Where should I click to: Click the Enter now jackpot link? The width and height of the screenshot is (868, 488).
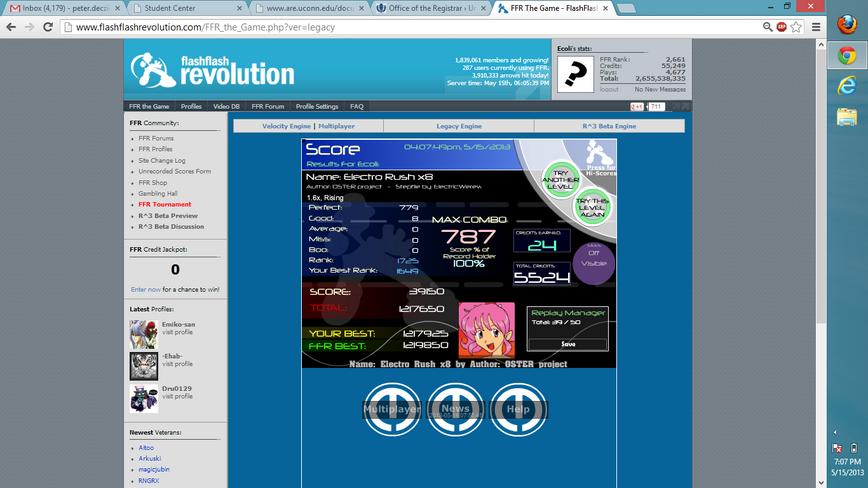(x=146, y=289)
